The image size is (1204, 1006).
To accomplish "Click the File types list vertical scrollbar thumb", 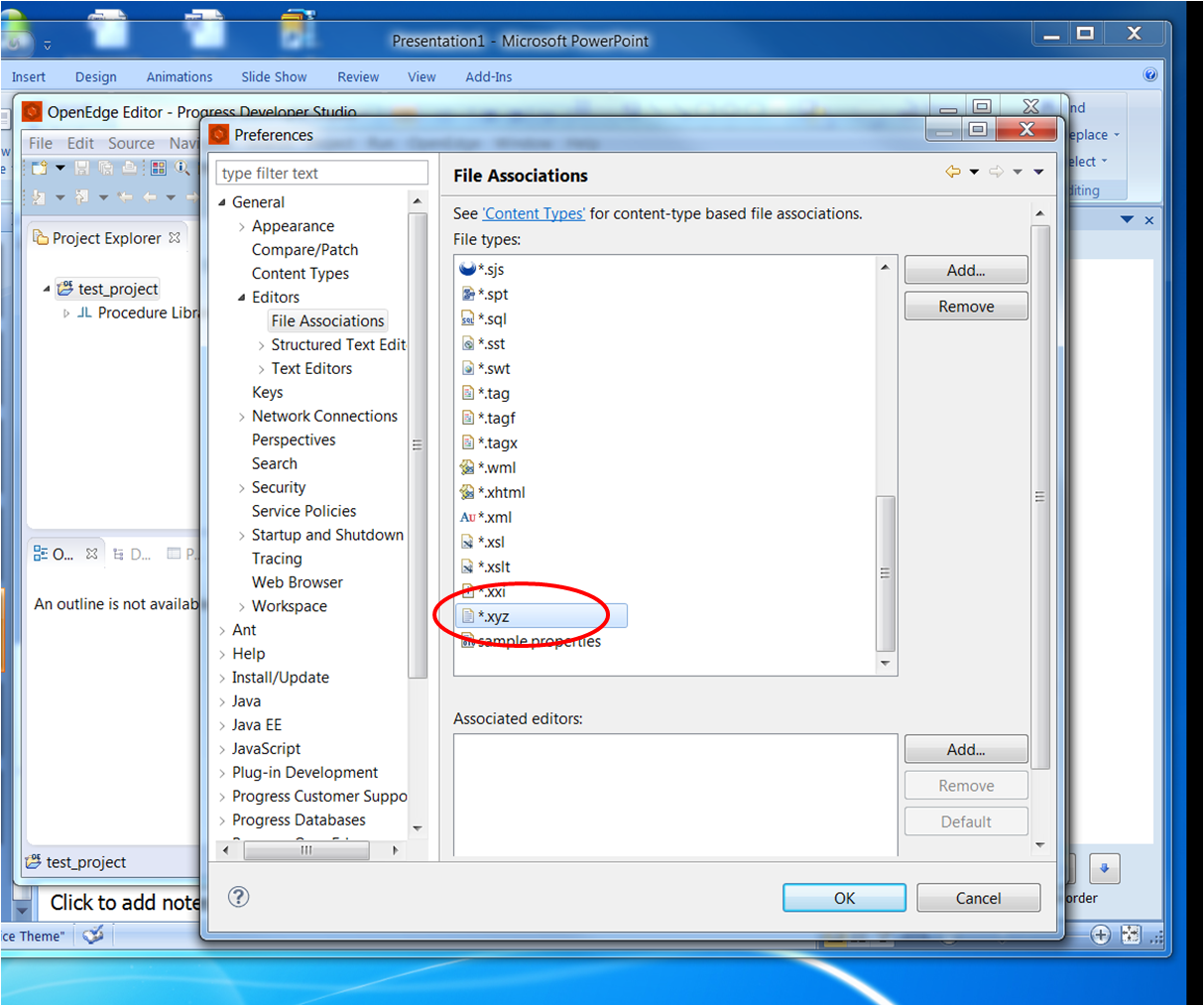I will tap(885, 573).
